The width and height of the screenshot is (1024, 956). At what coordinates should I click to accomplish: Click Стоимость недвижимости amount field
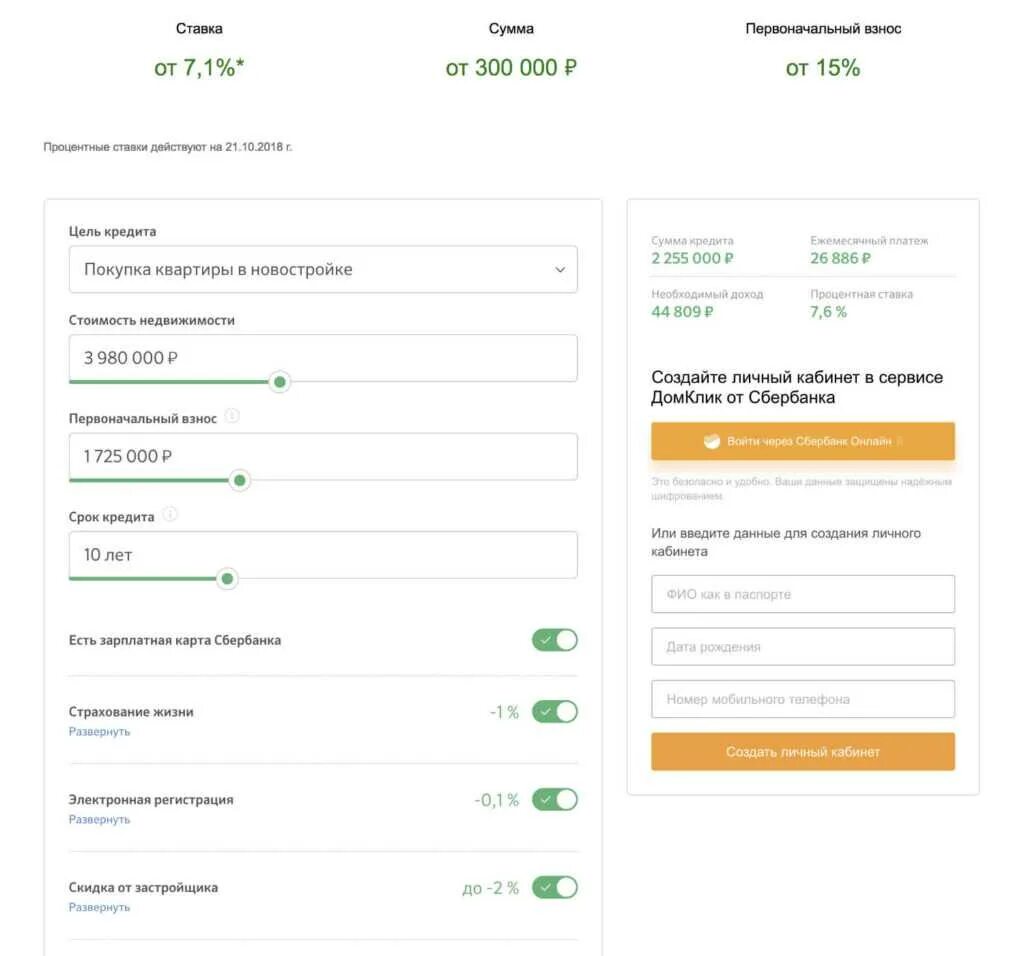[x=323, y=357]
